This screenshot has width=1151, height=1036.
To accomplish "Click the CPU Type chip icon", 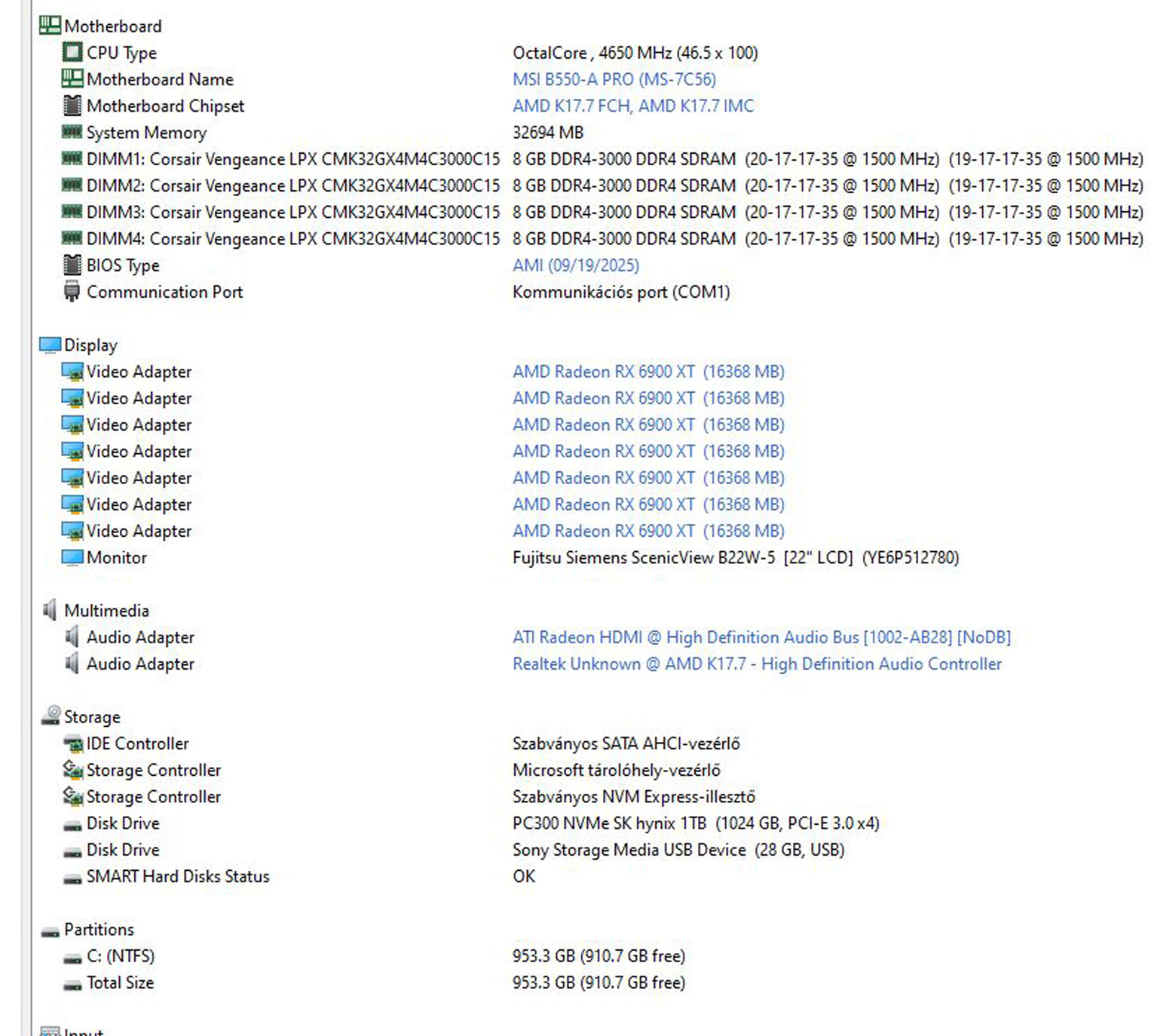I will pyautogui.click(x=72, y=52).
